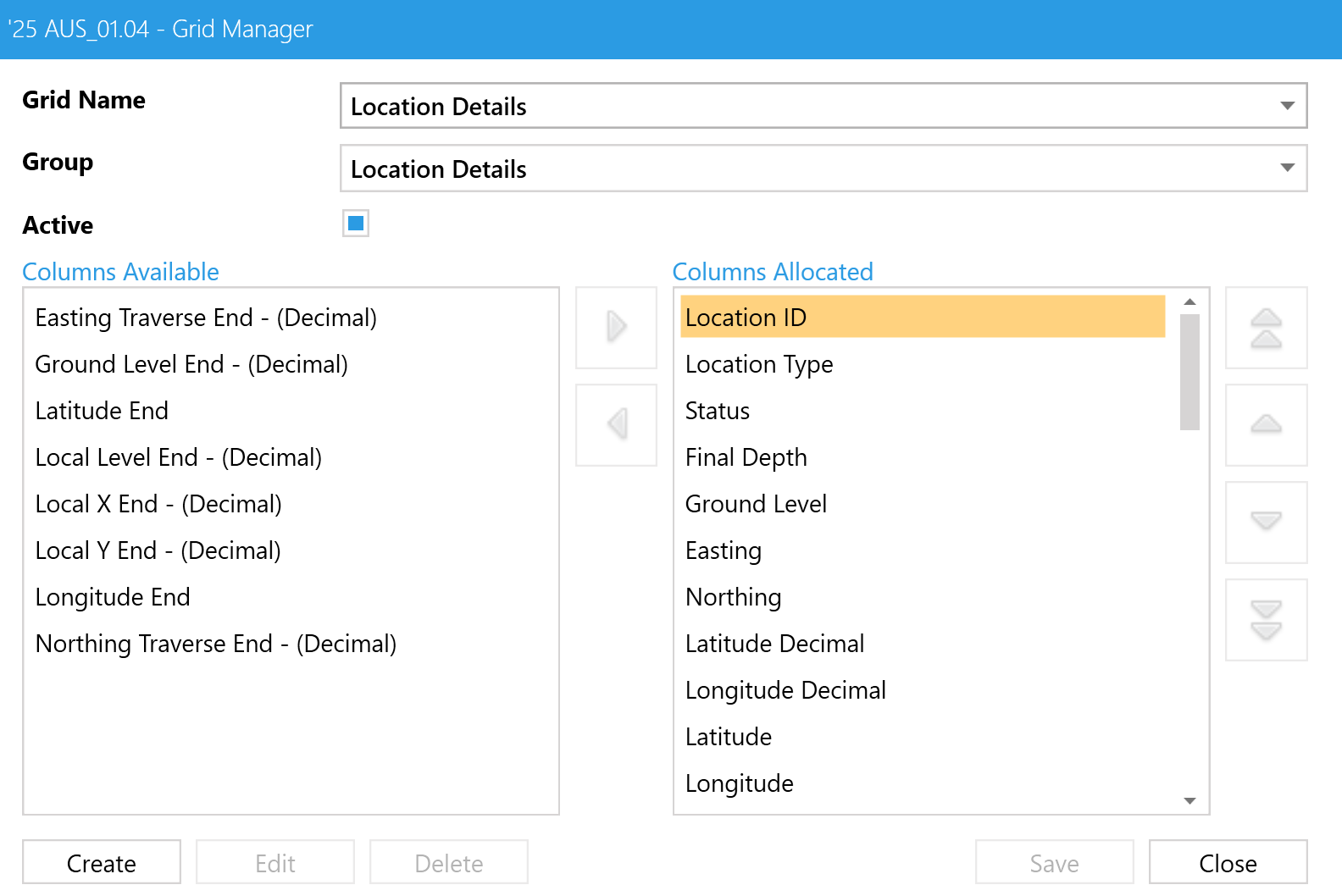Click the move left arrow to remove column

point(616,424)
